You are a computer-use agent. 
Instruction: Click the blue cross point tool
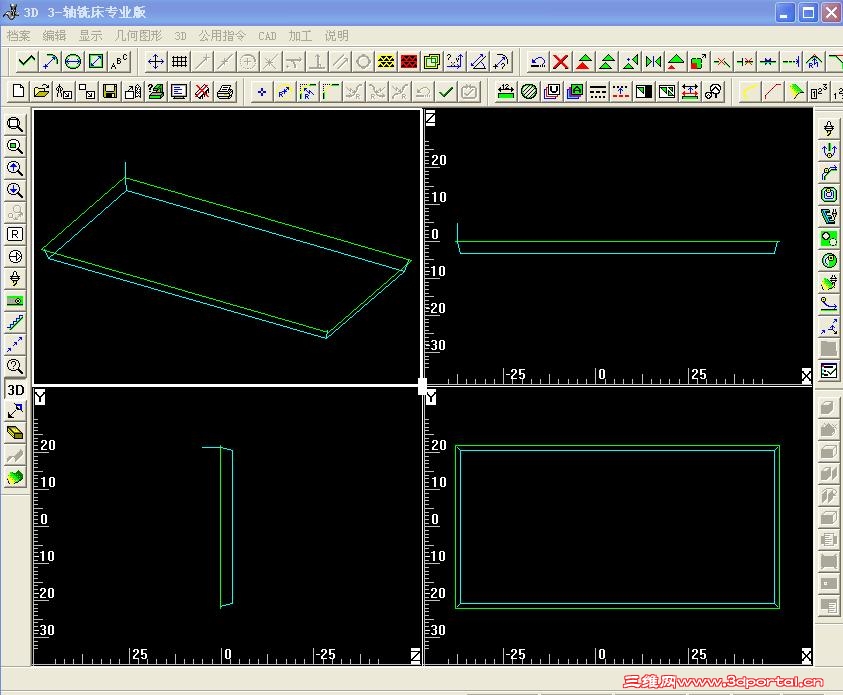click(262, 91)
